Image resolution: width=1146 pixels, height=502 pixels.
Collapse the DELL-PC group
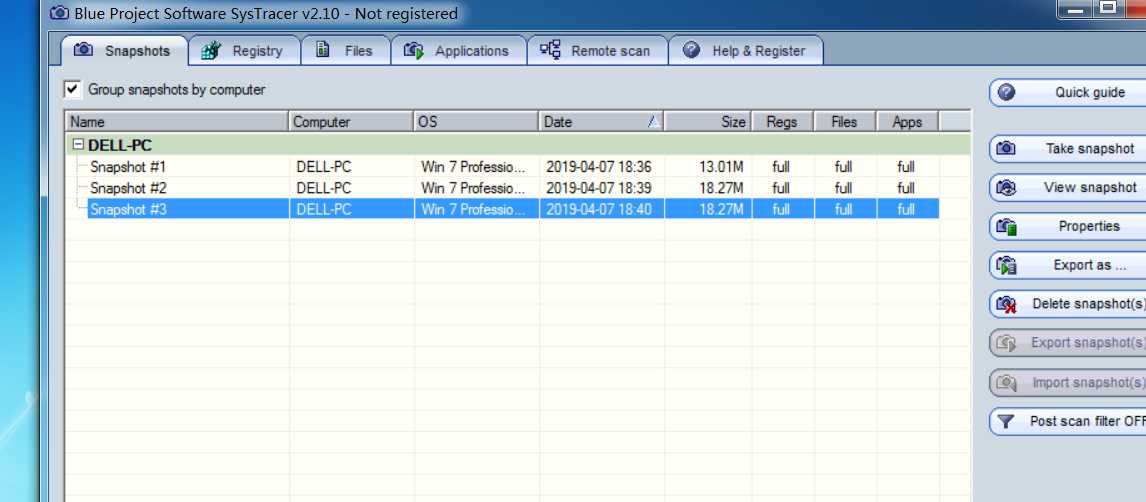[78, 145]
